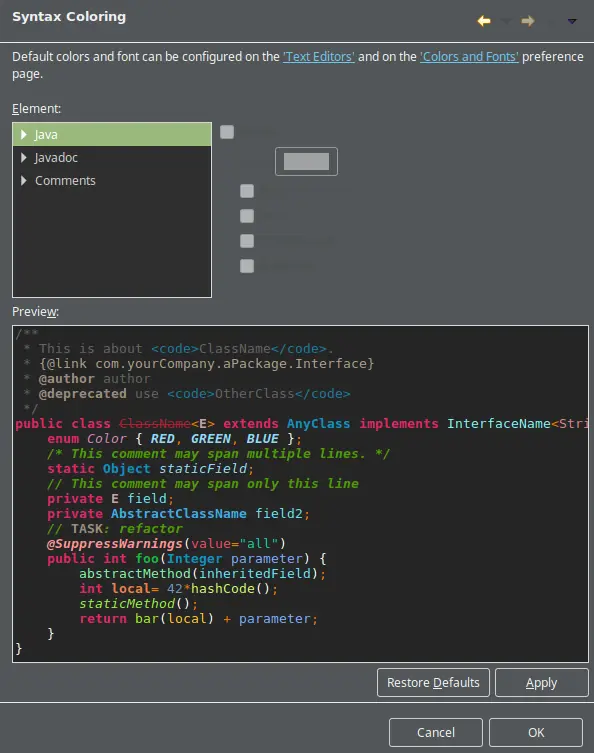Open the grayed-out color picker button
This screenshot has width=594, height=753.
pyautogui.click(x=306, y=161)
